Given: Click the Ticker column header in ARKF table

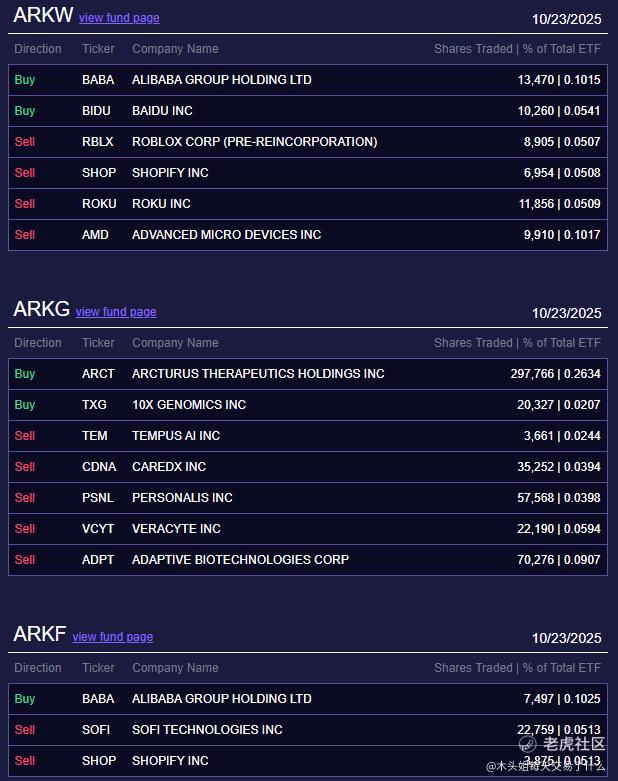Looking at the screenshot, I should click(98, 668).
